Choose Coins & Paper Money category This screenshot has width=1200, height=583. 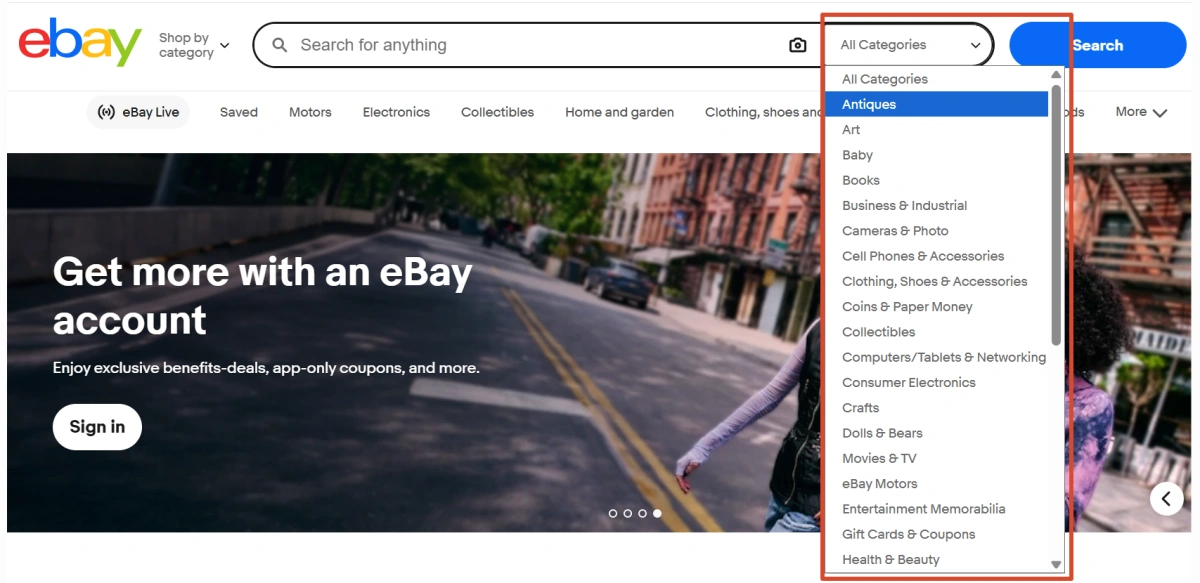pos(936,307)
